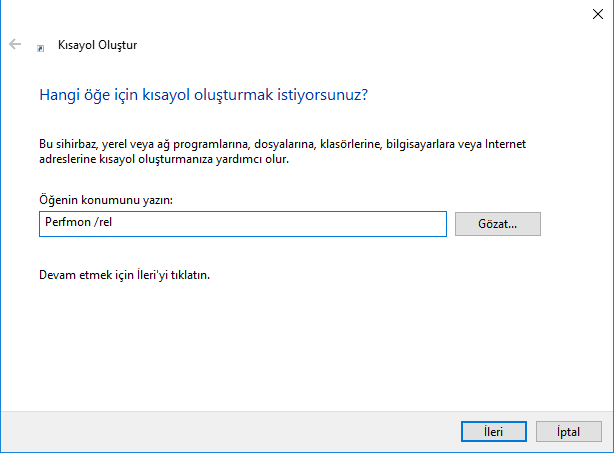
Task: Close the Kısayol Oluştur dialog with X
Action: coord(598,14)
